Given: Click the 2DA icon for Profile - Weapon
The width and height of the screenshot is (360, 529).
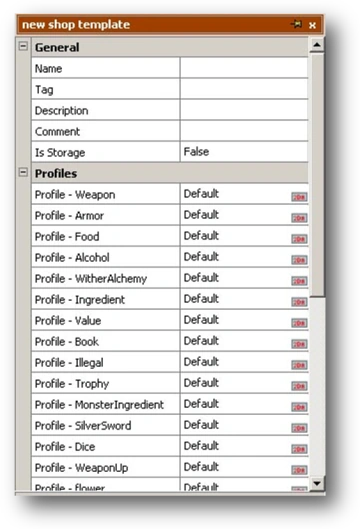Looking at the screenshot, I should click(299, 197).
